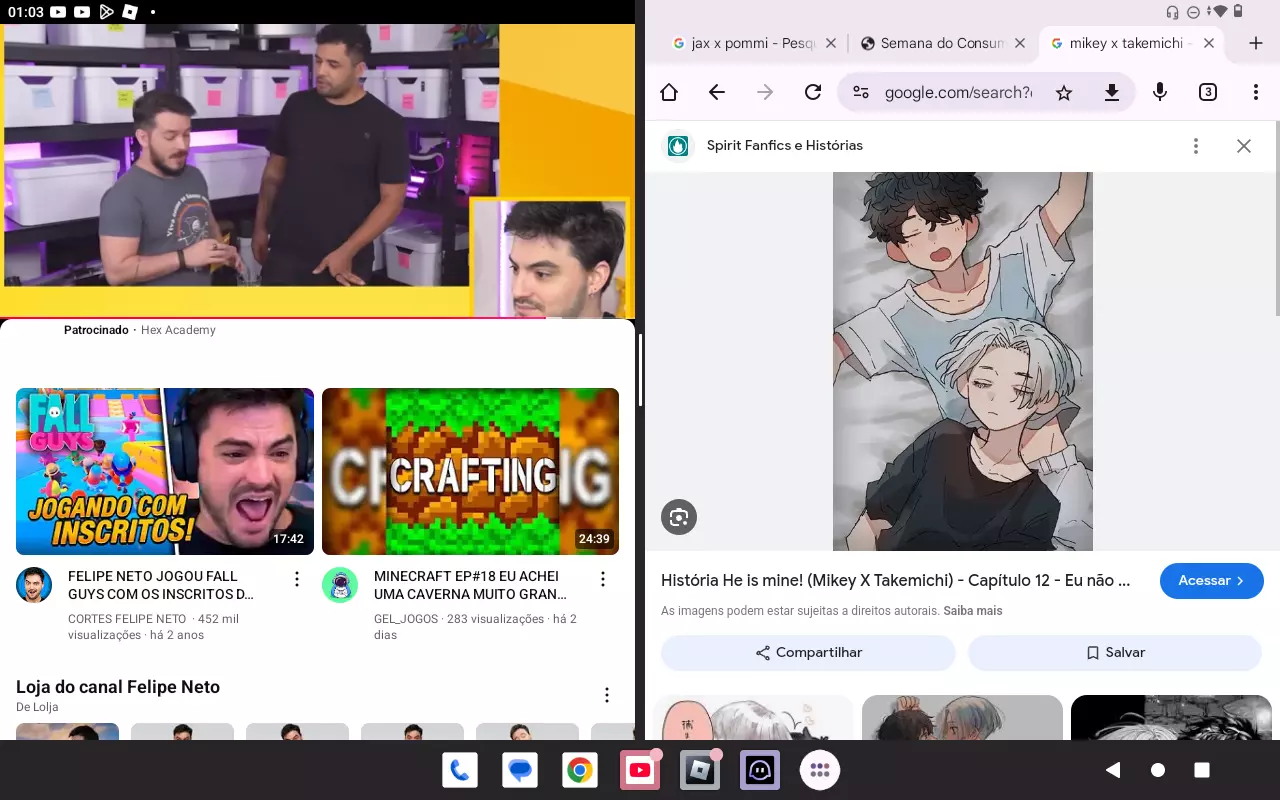
Task: Open the Hex Academy sponsor label
Action: point(178,330)
